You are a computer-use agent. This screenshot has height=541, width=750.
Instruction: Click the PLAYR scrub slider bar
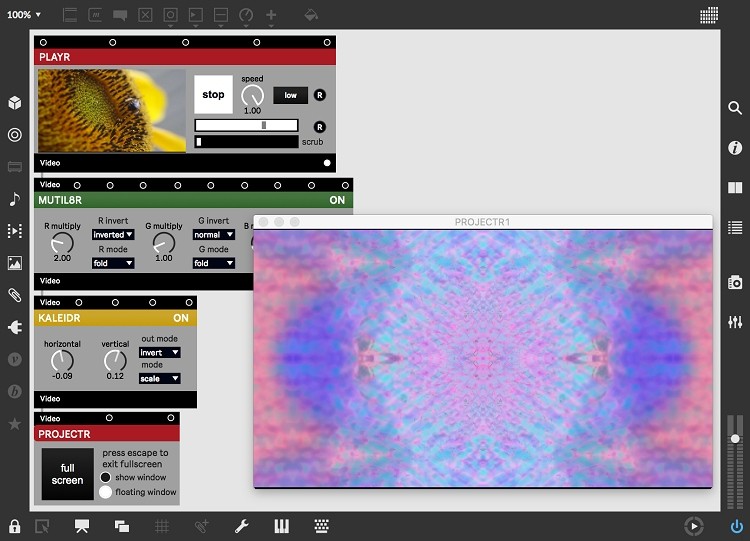coord(246,142)
